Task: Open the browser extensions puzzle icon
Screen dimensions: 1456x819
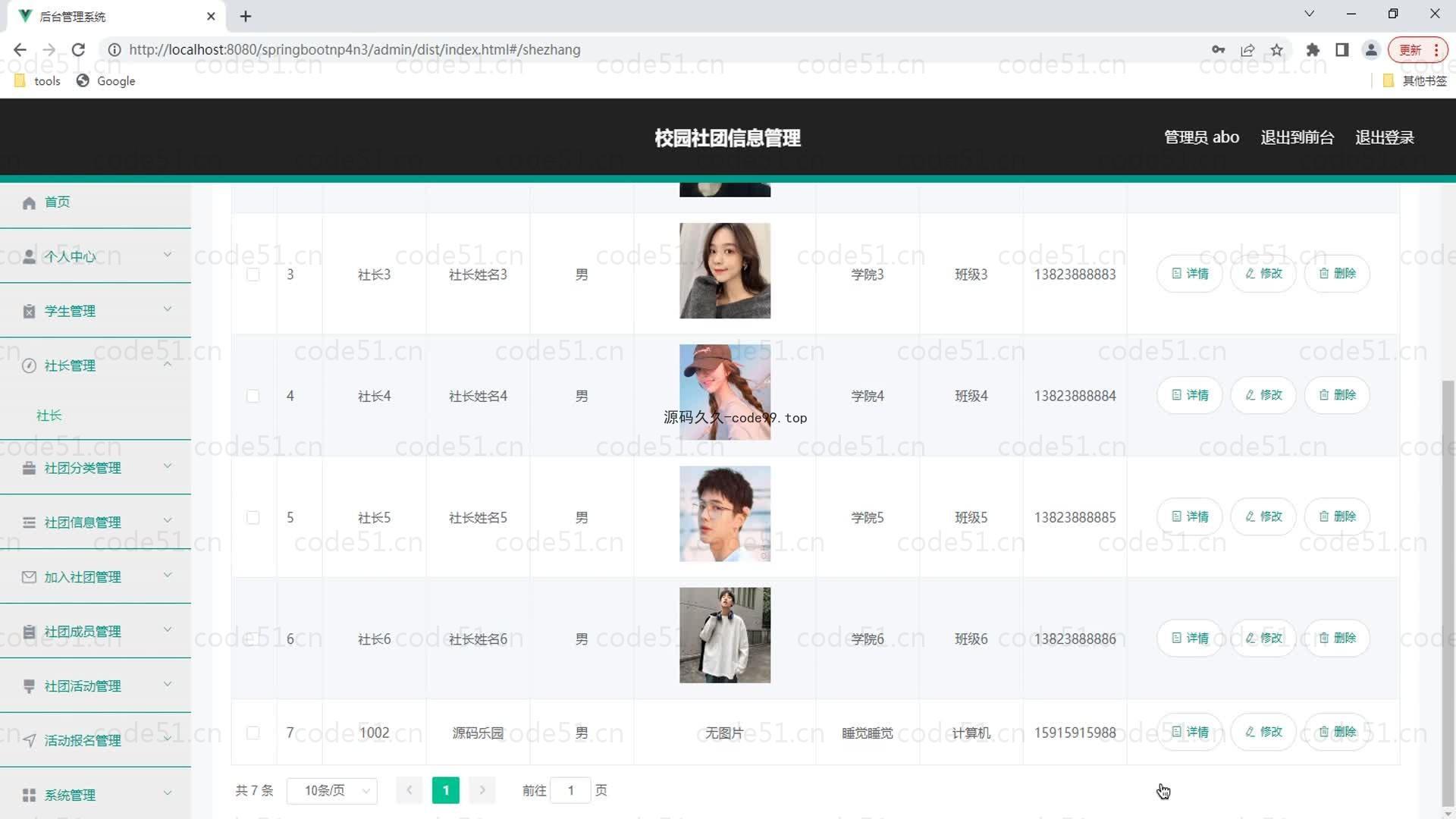Action: point(1313,50)
